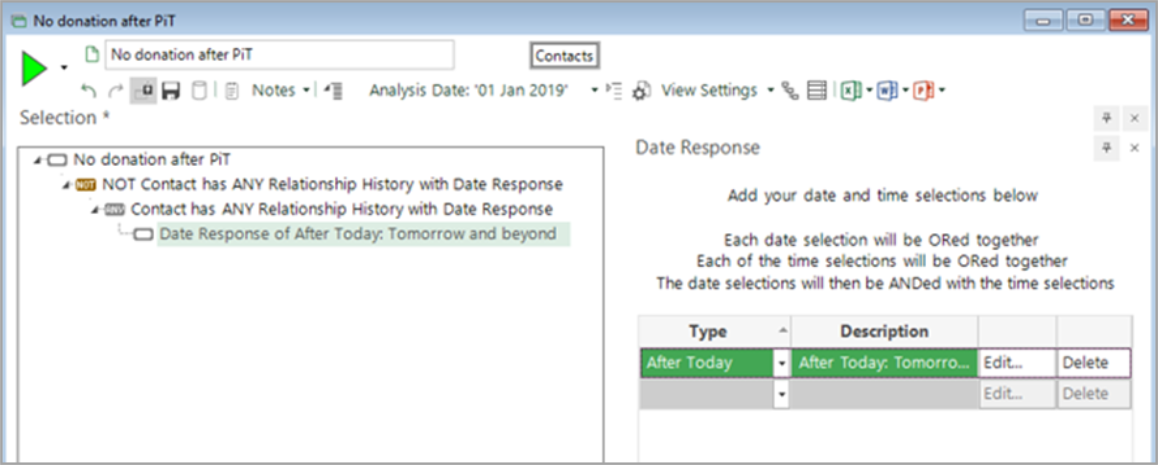Screen dimensions: 1158x465
Task: Click Edit... for After Today row
Action: [x=1017, y=363]
